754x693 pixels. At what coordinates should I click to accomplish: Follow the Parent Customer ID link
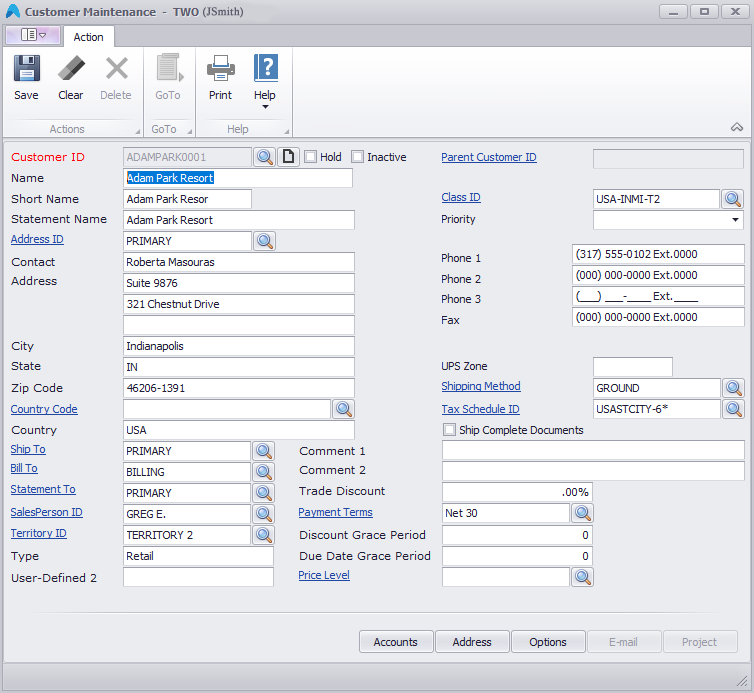click(x=489, y=157)
